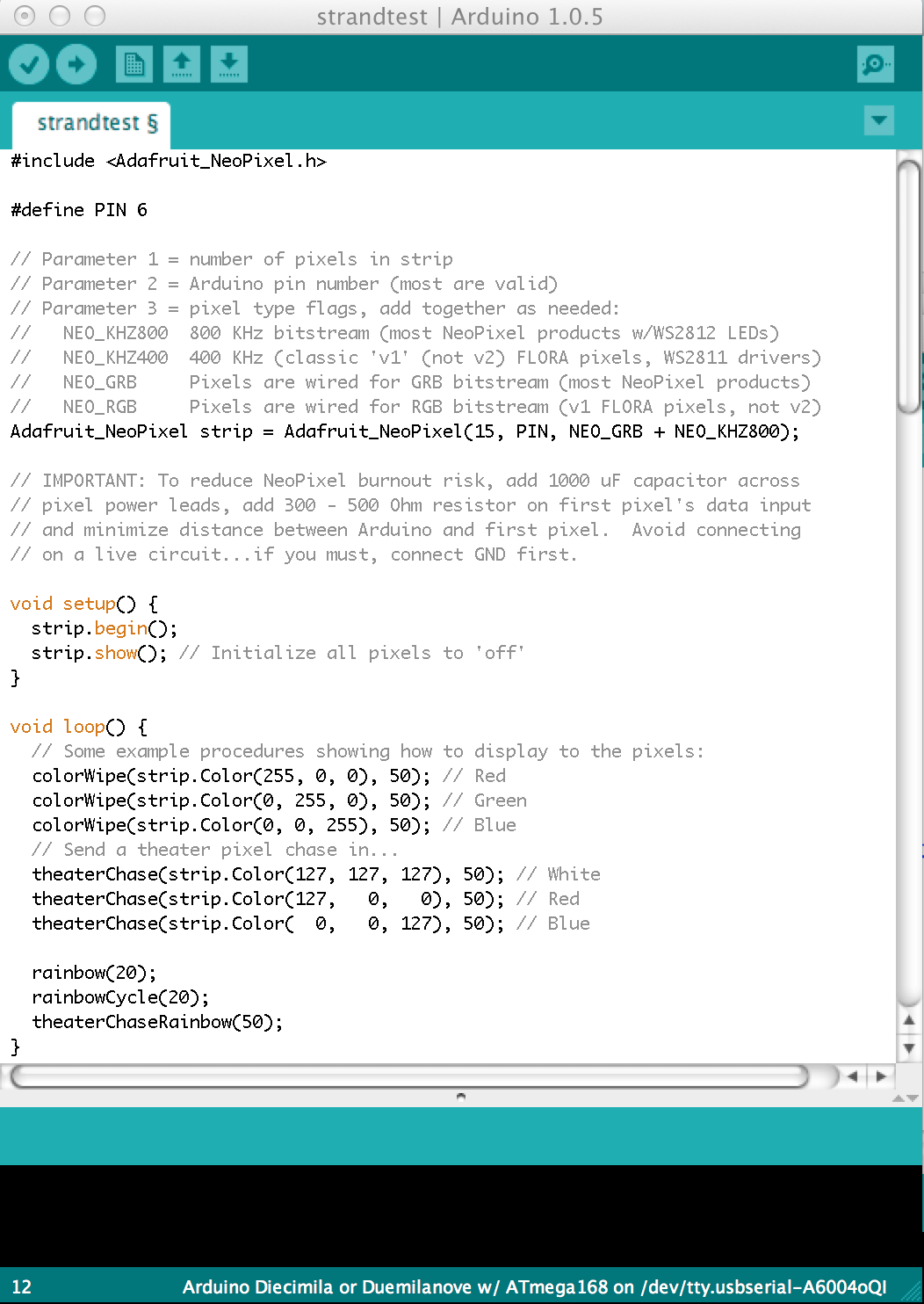Click the strandtest title bar text
The image size is (924, 1304).
(x=459, y=16)
